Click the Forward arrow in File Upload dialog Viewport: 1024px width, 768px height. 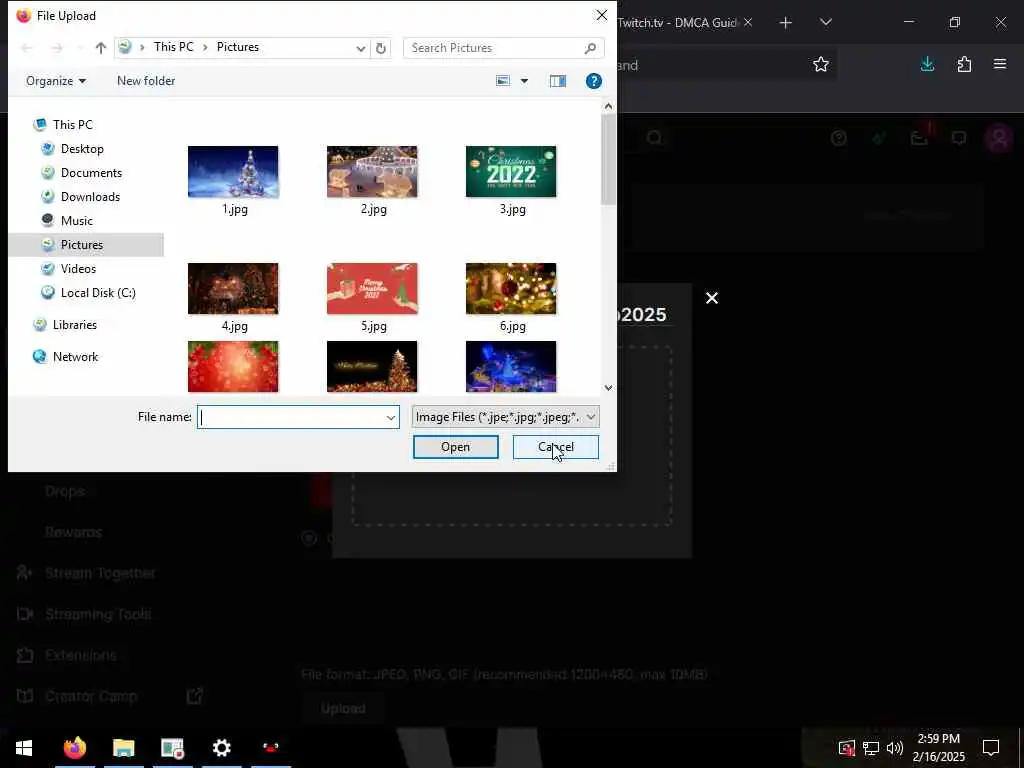57,48
